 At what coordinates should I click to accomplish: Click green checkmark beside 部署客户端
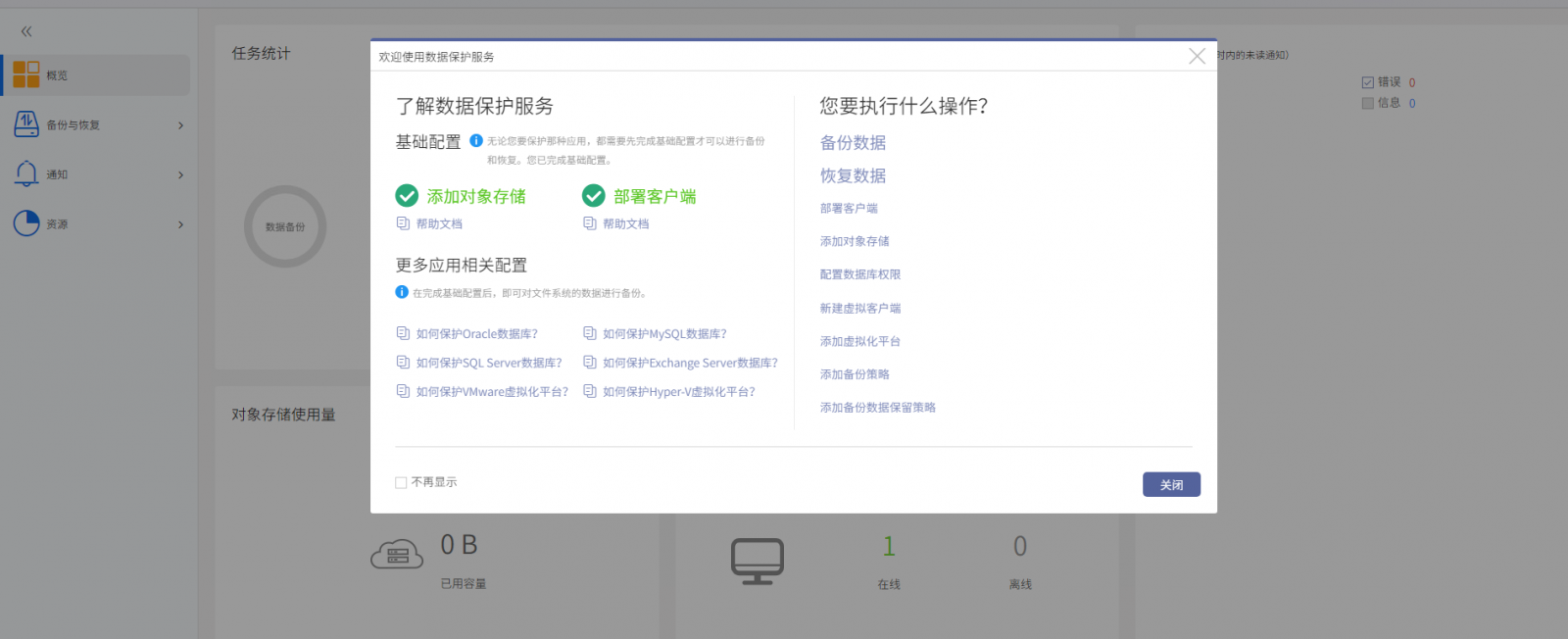click(594, 196)
